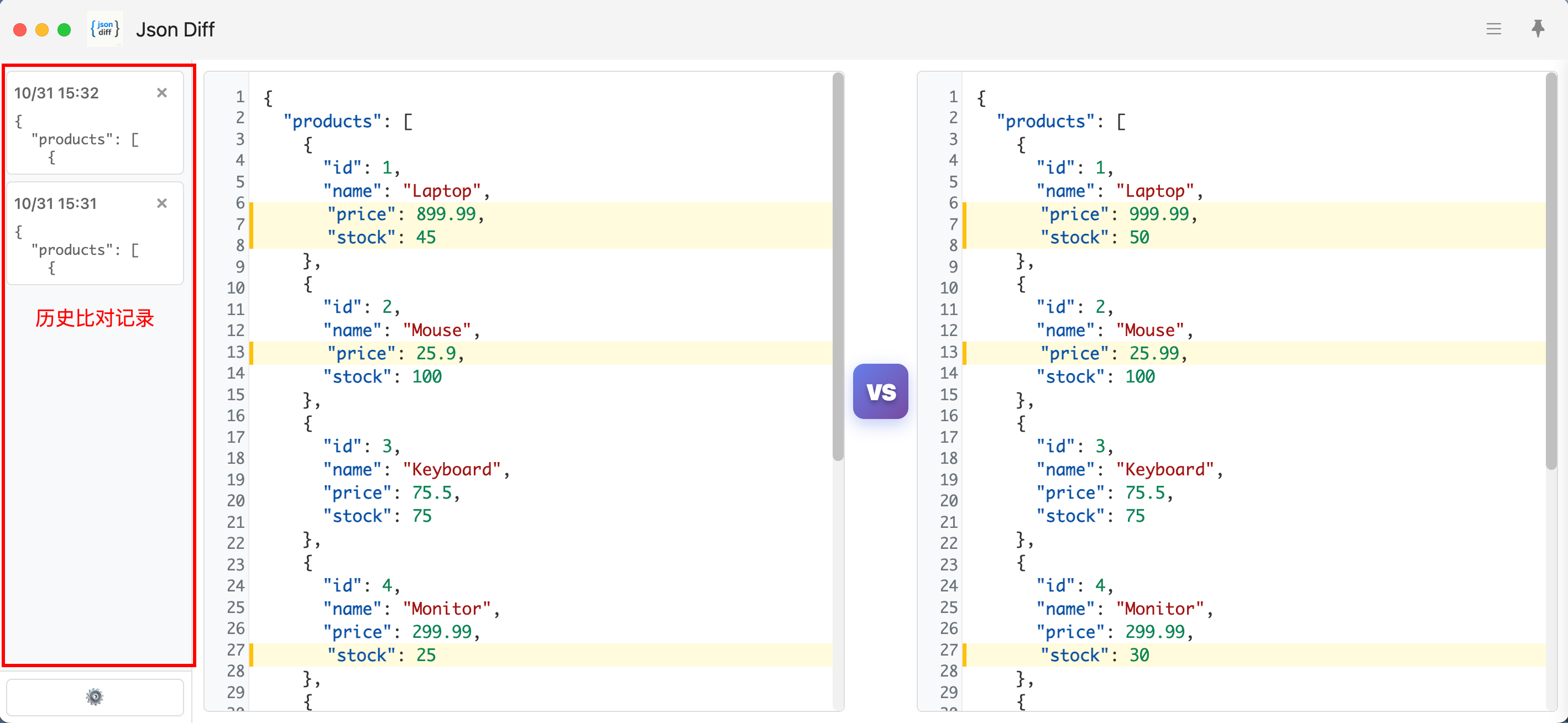Click the pin window icon
The width and height of the screenshot is (1568, 723).
(1537, 29)
